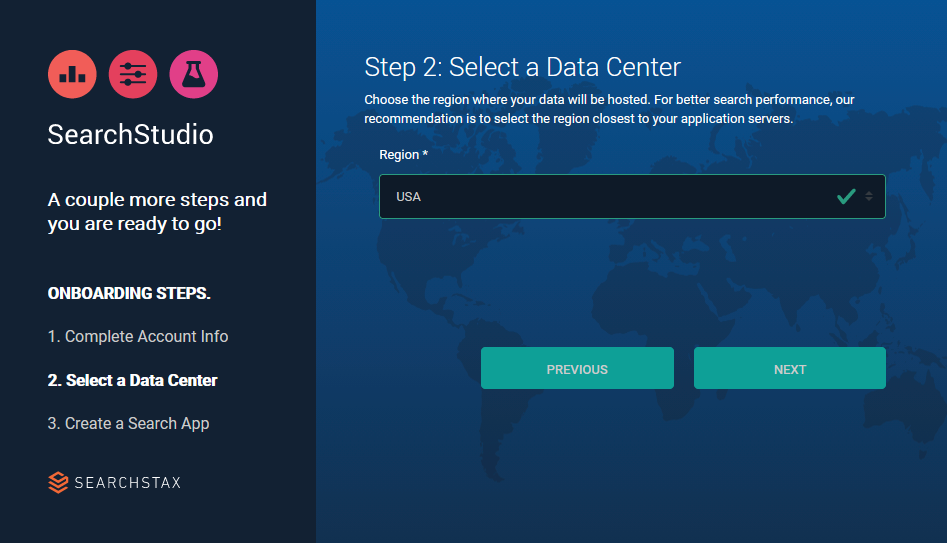
Task: Click the bar chart analytics icon
Action: tap(72, 74)
